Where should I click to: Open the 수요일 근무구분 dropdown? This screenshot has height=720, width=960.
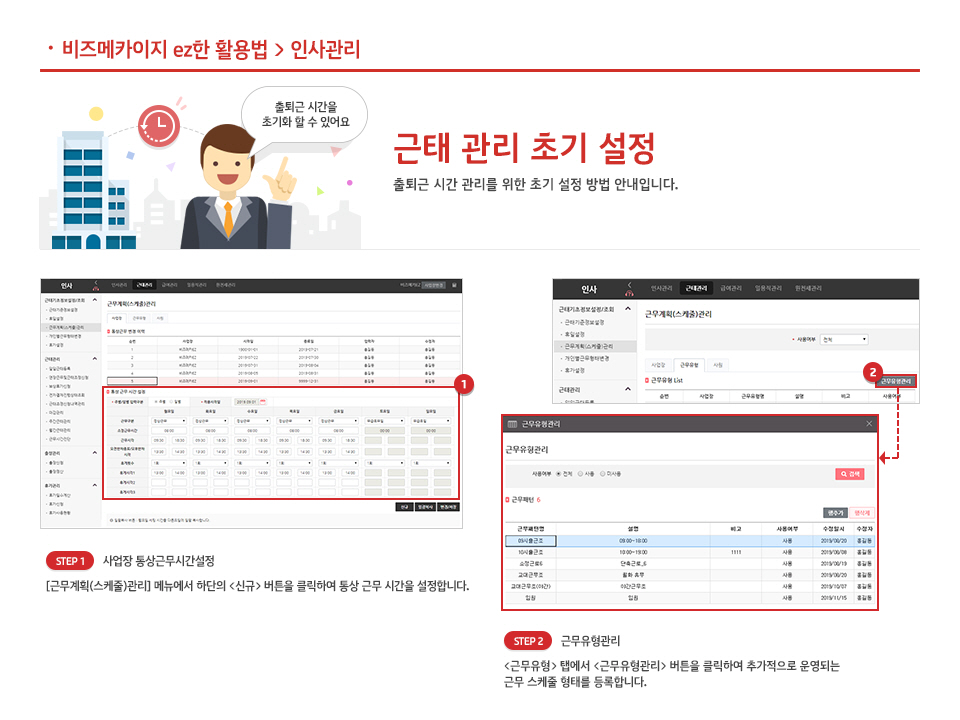click(253, 421)
